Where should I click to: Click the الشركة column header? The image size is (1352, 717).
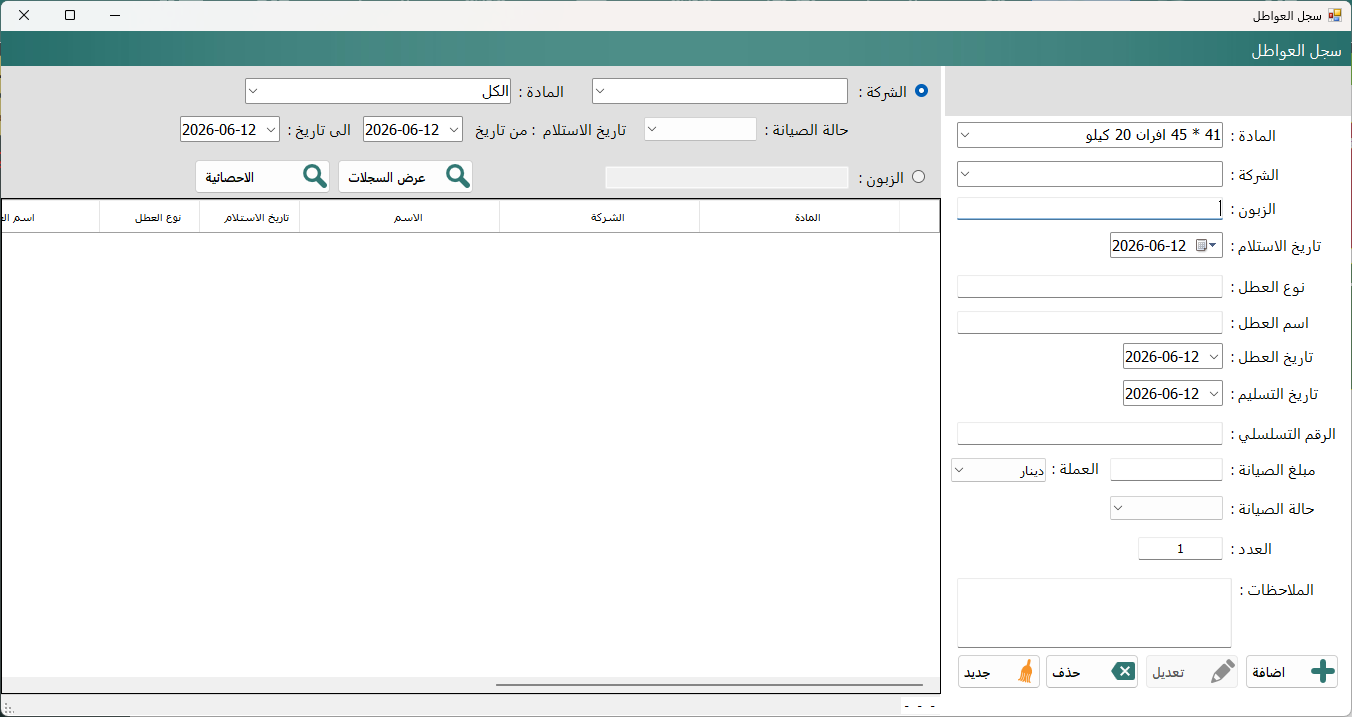click(600, 217)
